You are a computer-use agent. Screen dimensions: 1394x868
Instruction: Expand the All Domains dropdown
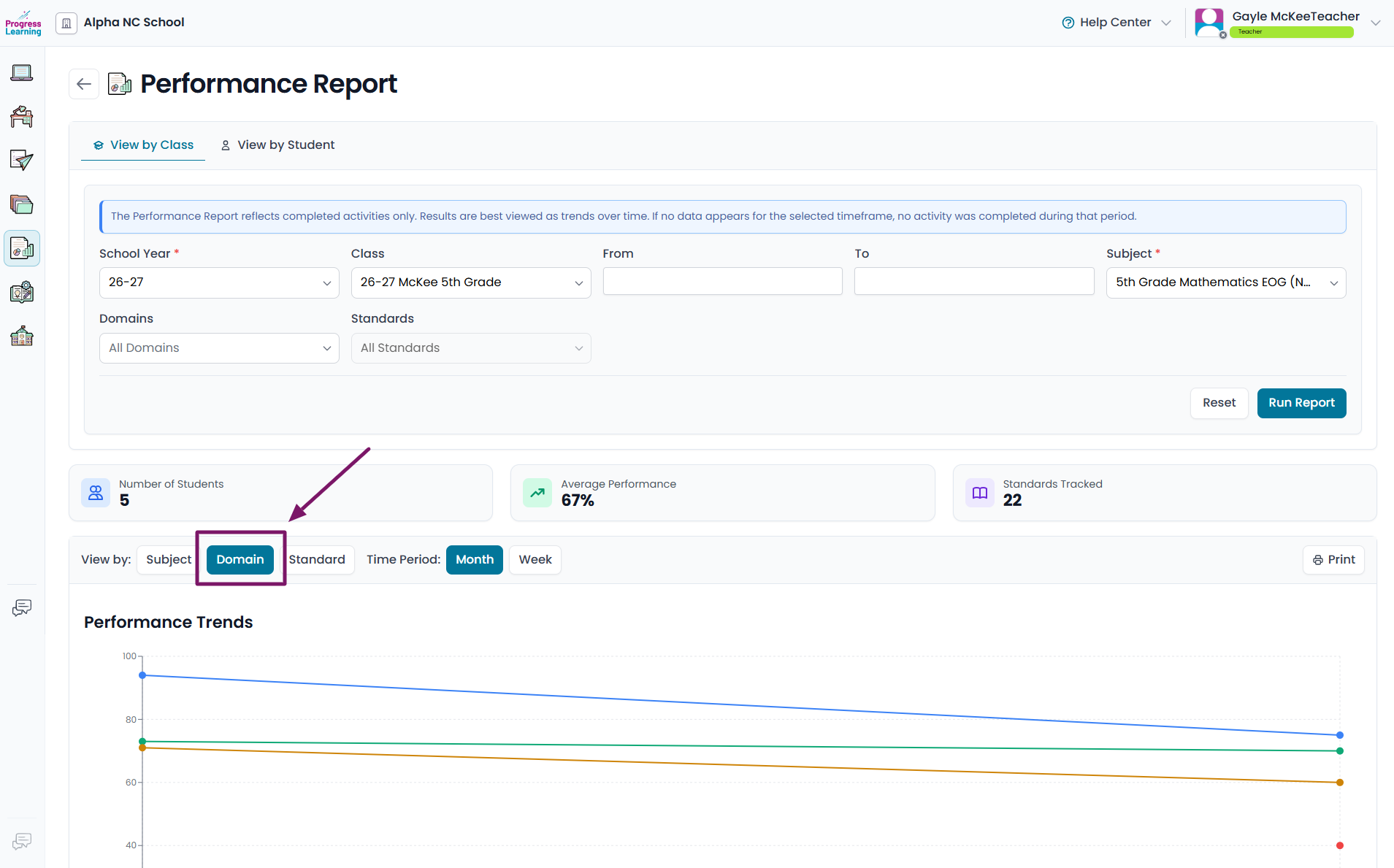[x=219, y=348]
